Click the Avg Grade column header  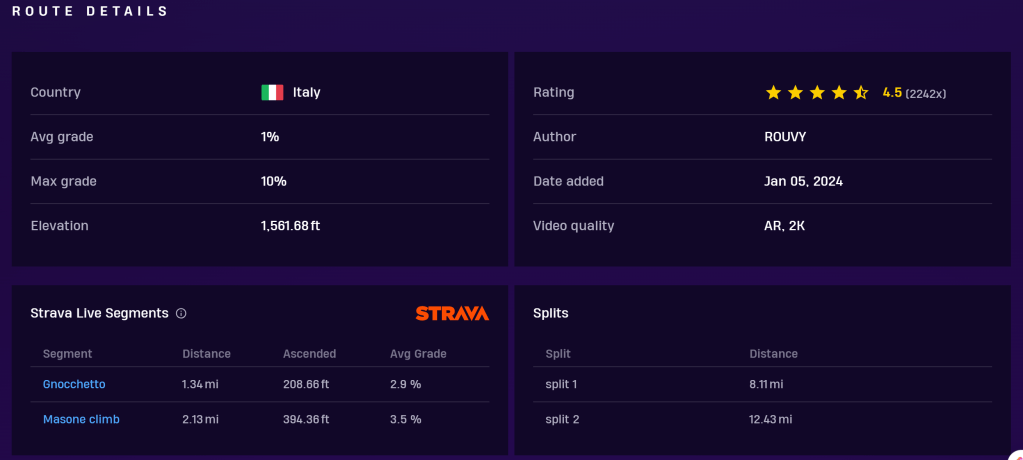pos(418,354)
